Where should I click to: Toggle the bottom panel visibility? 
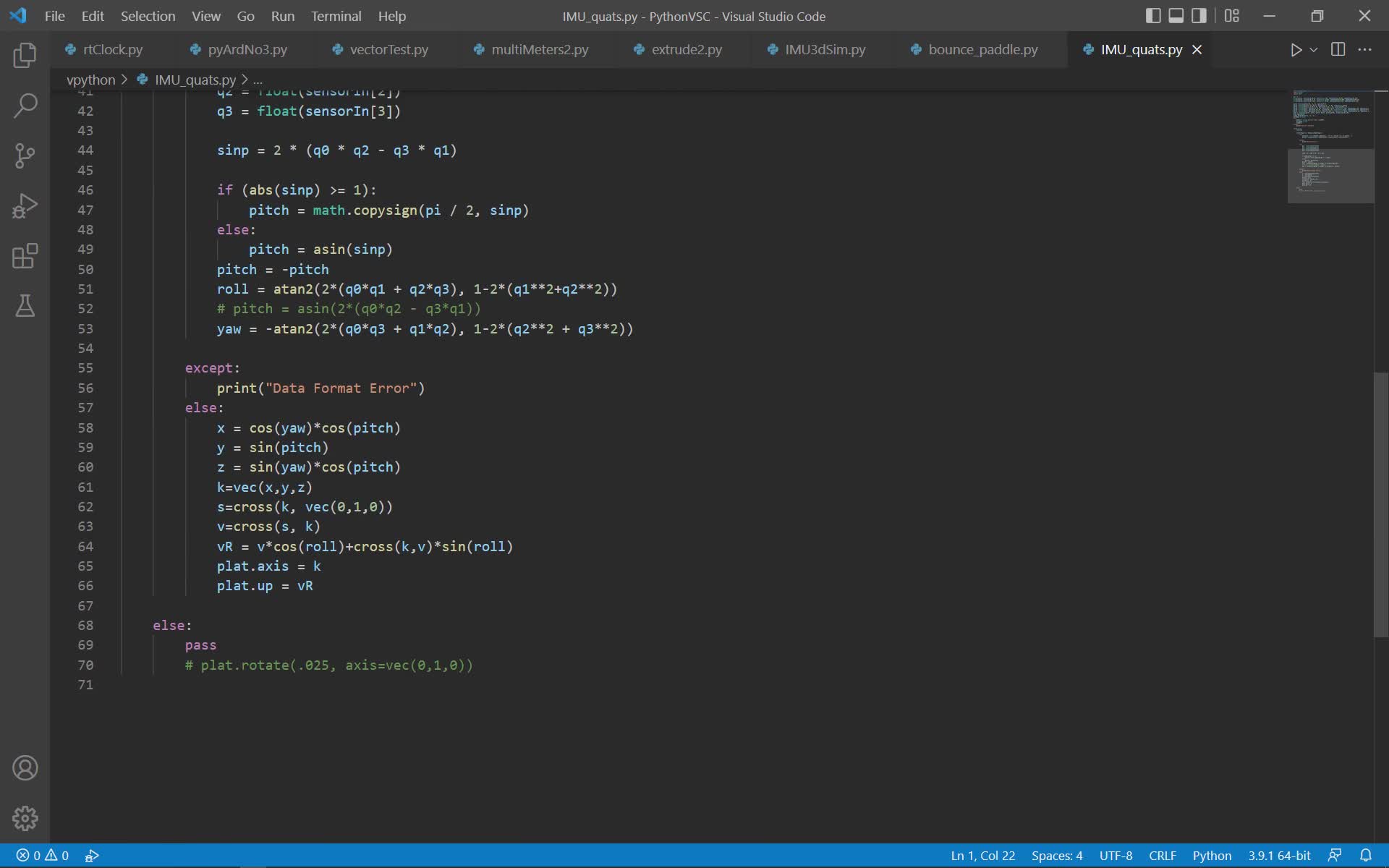click(1176, 15)
